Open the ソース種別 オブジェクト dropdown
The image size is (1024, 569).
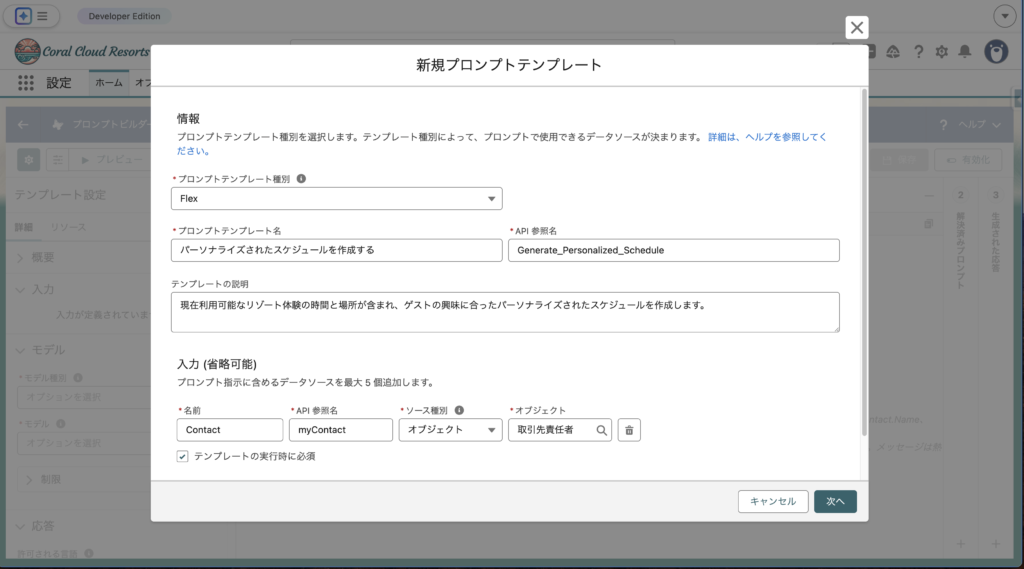[x=450, y=430]
